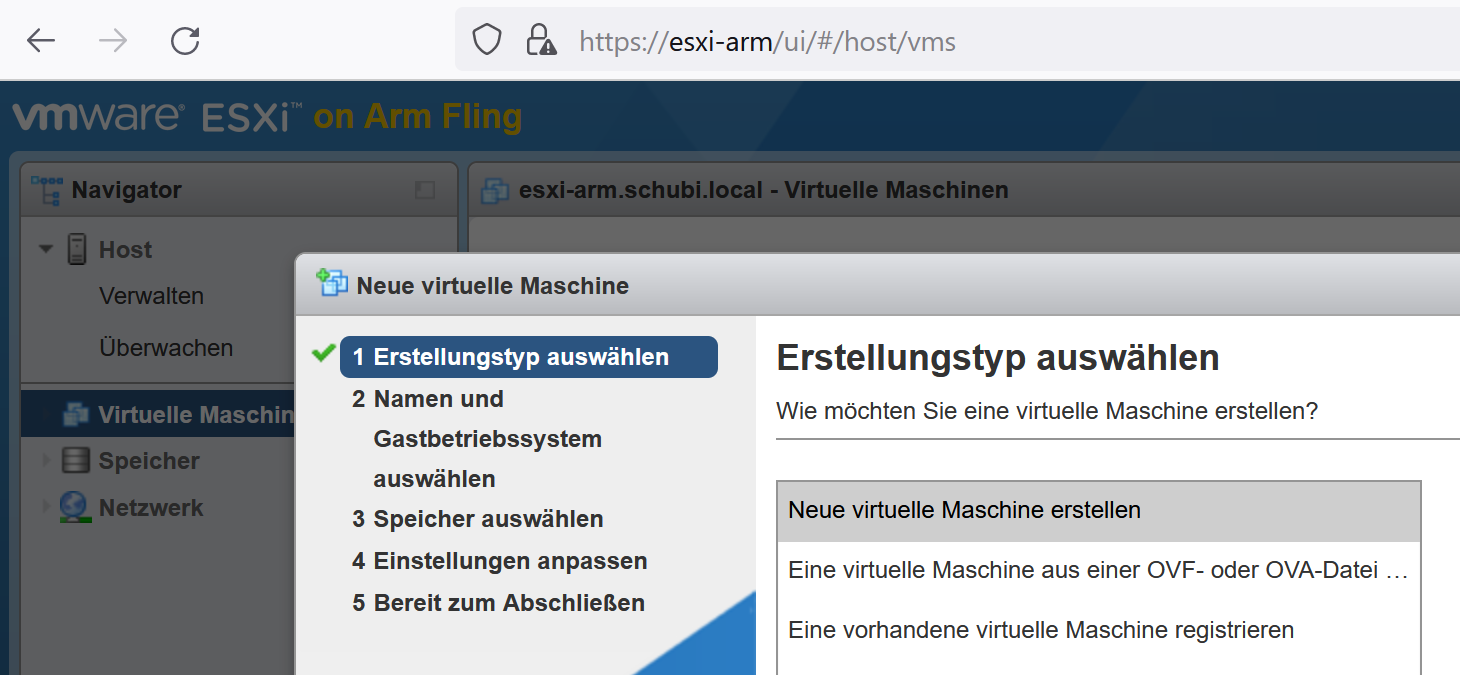The image size is (1460, 675).
Task: Click the browser back arrow
Action: 41,41
